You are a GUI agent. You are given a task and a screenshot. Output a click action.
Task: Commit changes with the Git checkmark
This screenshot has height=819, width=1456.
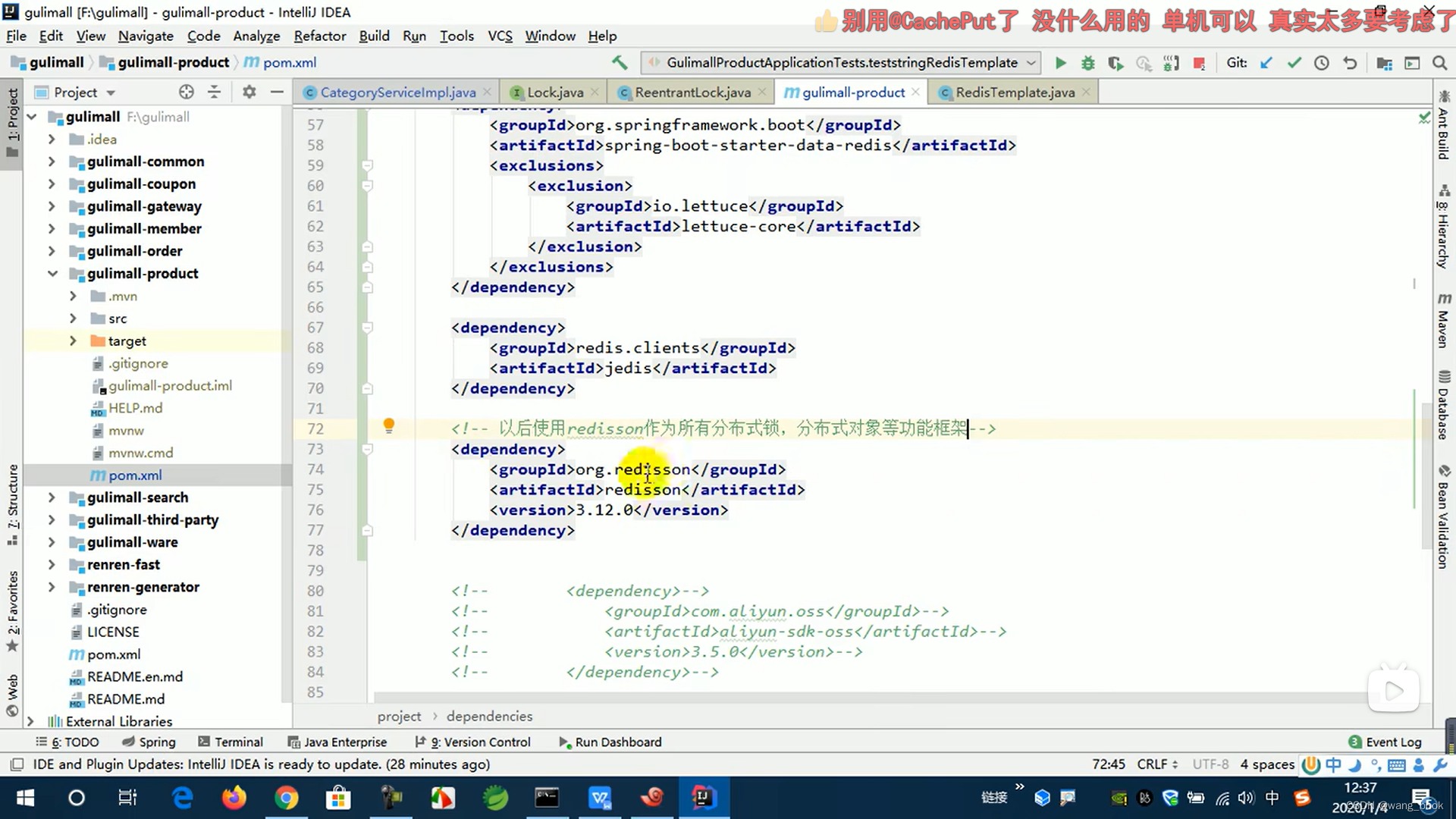(1294, 63)
